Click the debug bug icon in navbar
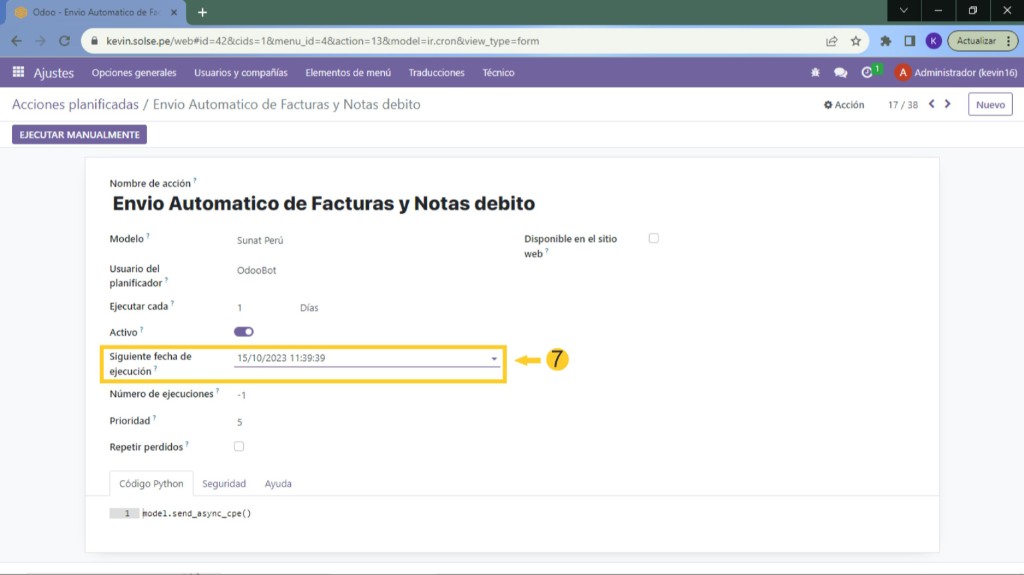This screenshot has width=1024, height=575. [815, 73]
